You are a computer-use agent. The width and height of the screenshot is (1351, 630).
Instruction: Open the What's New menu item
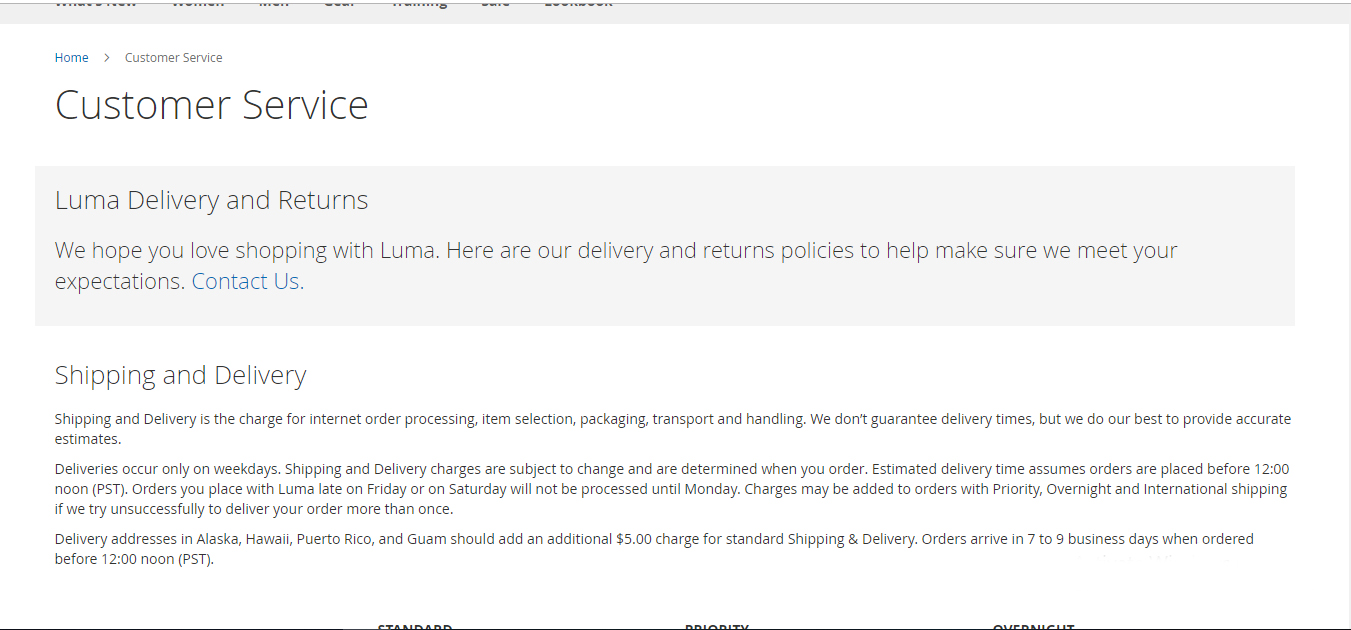pyautogui.click(x=95, y=4)
